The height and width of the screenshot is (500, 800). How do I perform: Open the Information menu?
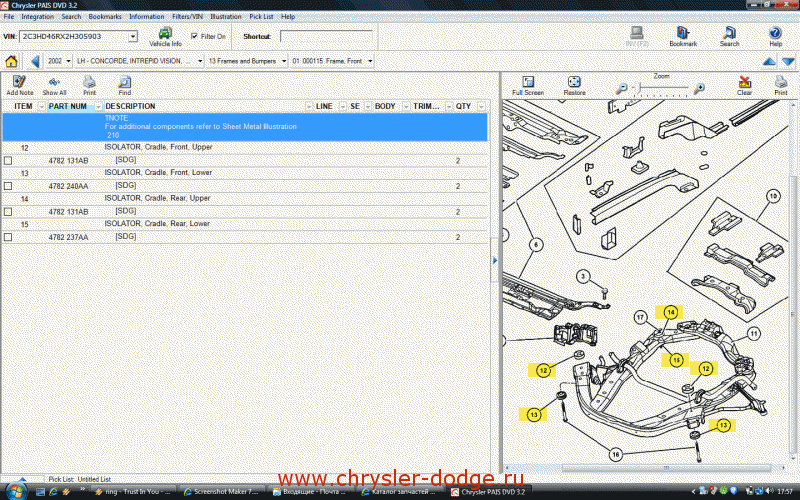point(146,17)
